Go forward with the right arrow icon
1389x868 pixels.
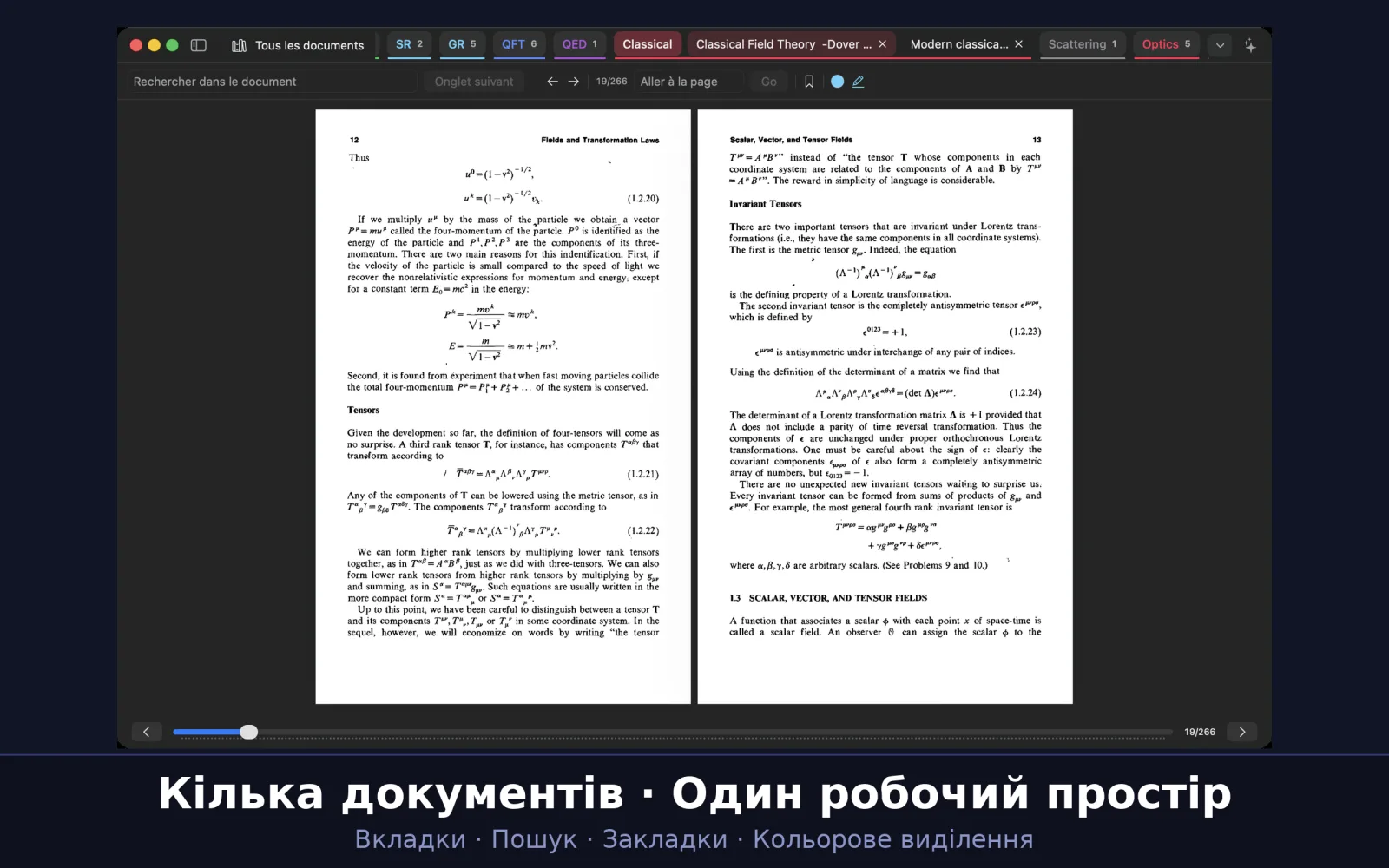(574, 82)
